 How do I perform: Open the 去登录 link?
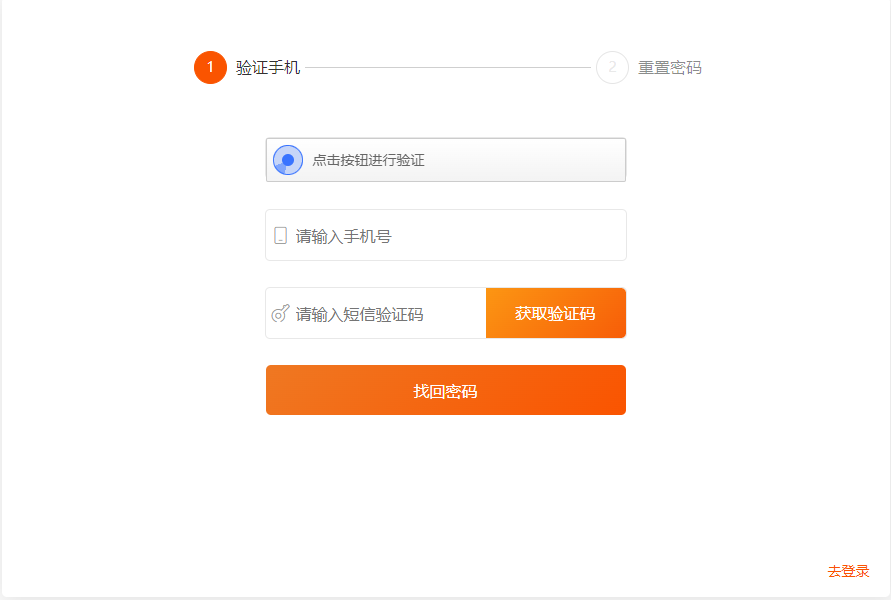click(x=848, y=571)
